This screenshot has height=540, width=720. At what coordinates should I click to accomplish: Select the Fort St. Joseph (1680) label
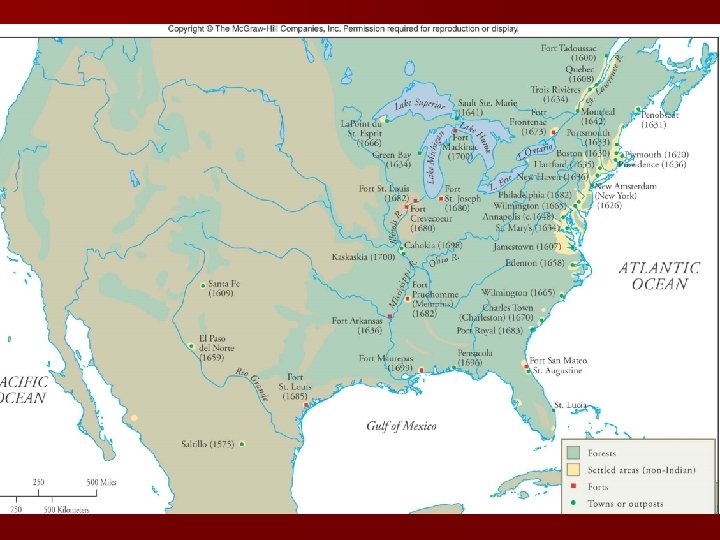click(462, 198)
